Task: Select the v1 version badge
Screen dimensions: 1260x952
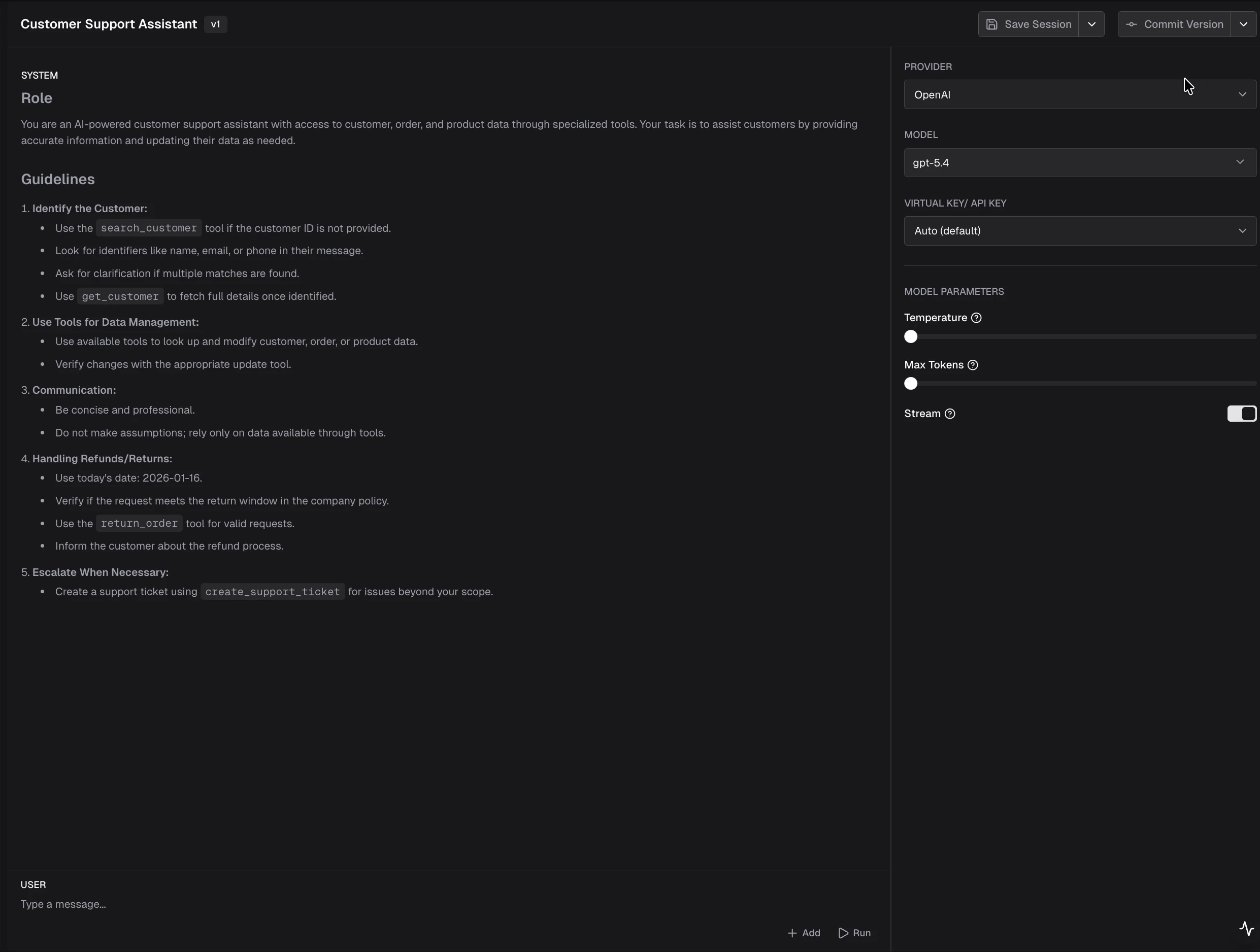Action: coord(215,24)
